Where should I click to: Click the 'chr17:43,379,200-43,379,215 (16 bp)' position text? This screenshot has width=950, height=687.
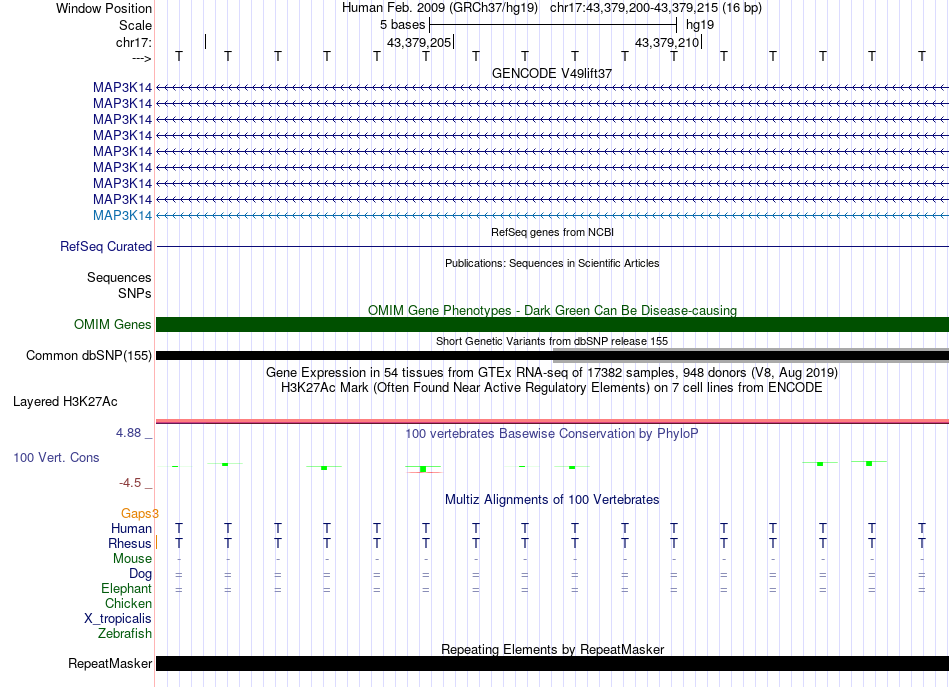pyautogui.click(x=656, y=8)
